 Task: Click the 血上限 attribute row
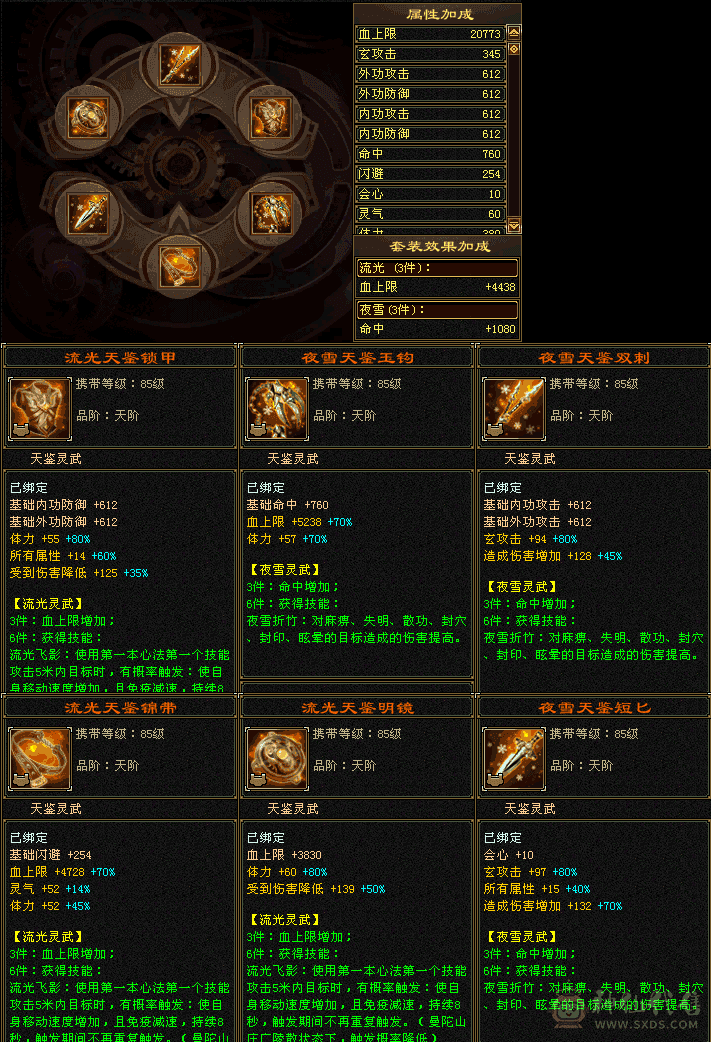(x=431, y=34)
